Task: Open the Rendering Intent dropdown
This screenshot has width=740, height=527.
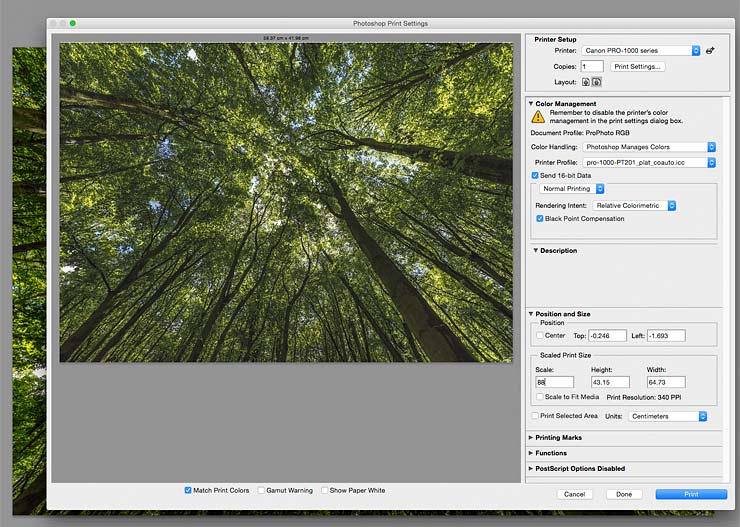Action: click(634, 206)
